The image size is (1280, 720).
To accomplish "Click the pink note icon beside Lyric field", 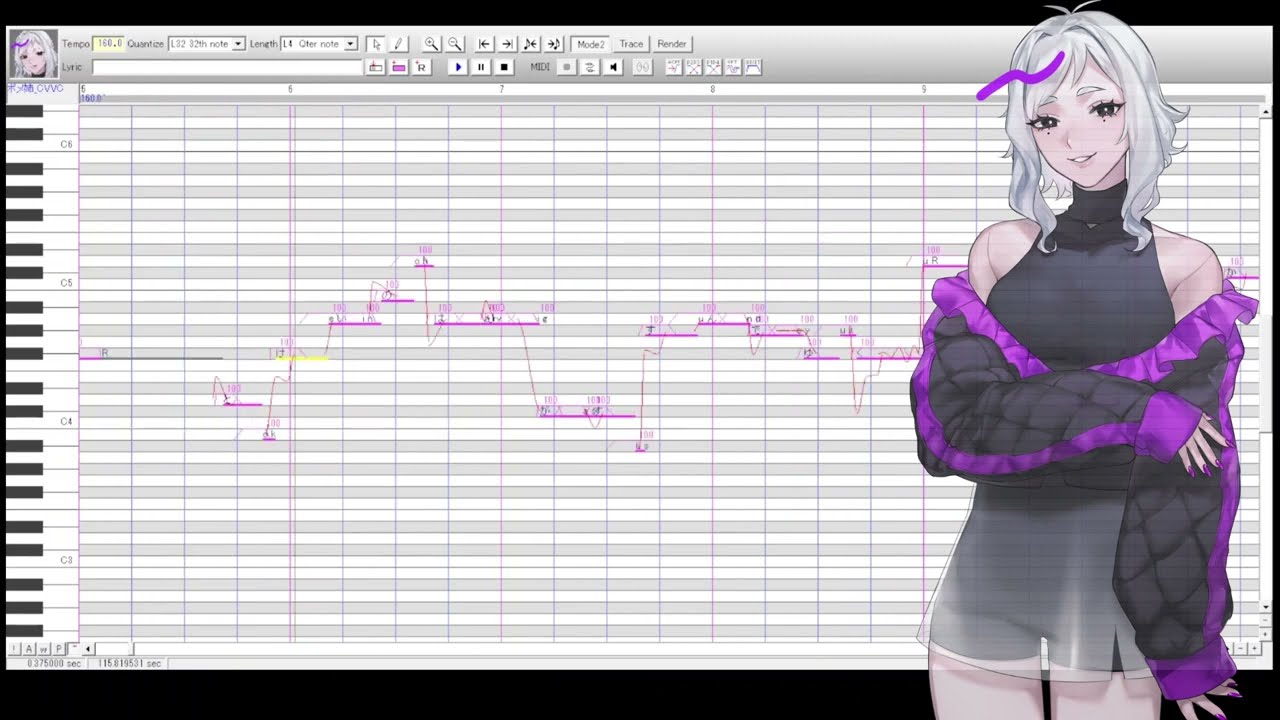I will click(398, 67).
